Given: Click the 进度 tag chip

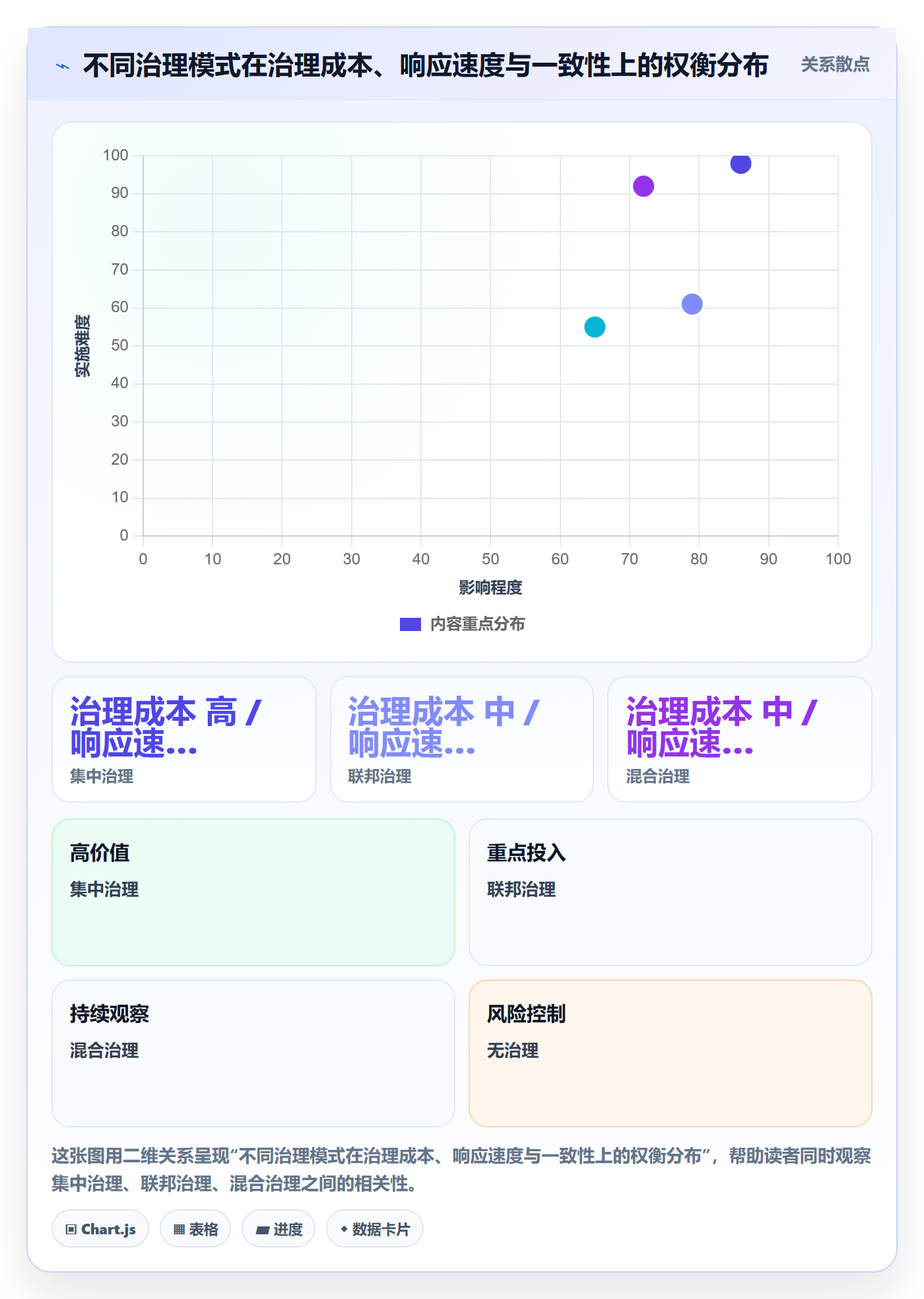Looking at the screenshot, I should pyautogui.click(x=279, y=1229).
